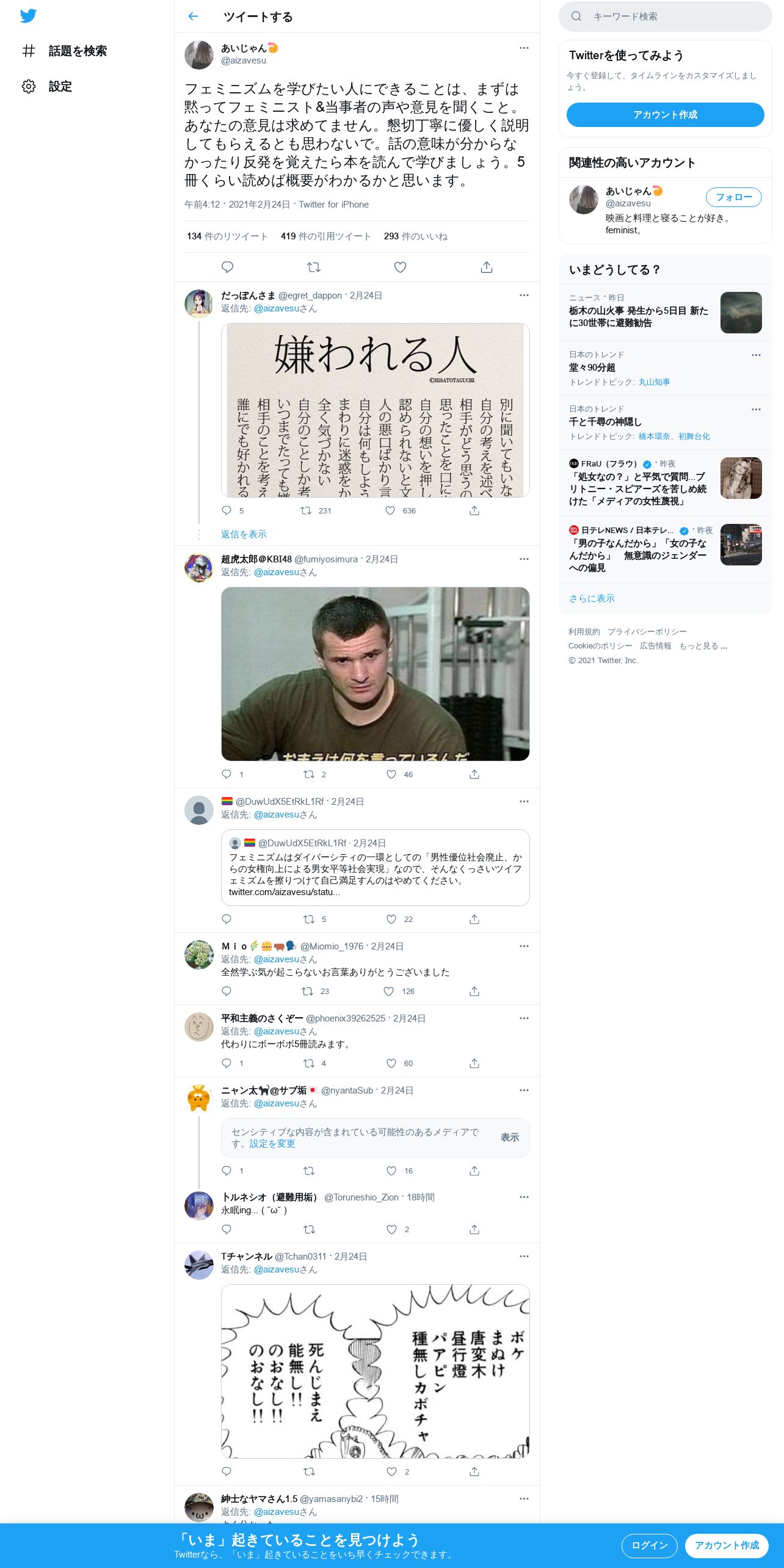Expand hidden replies with 返信を表示
This screenshot has height=1568, width=784.
244,534
